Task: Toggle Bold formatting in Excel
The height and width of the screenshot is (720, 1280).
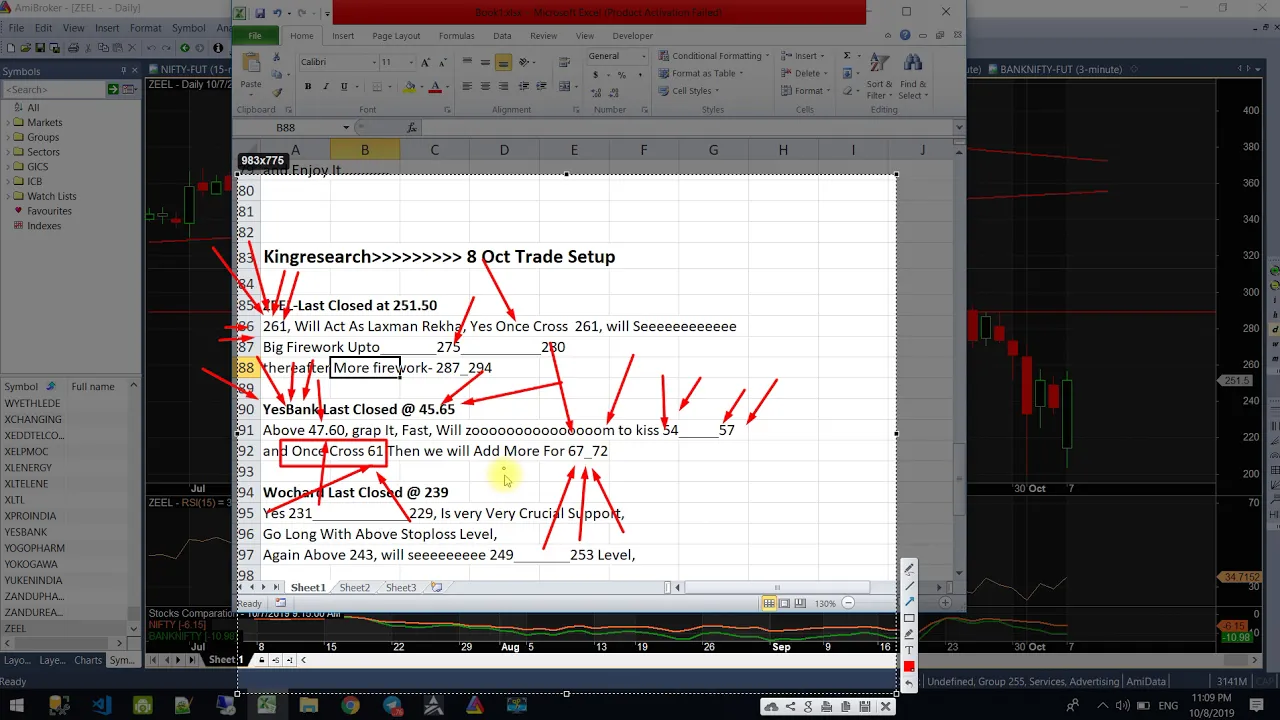Action: click(308, 86)
